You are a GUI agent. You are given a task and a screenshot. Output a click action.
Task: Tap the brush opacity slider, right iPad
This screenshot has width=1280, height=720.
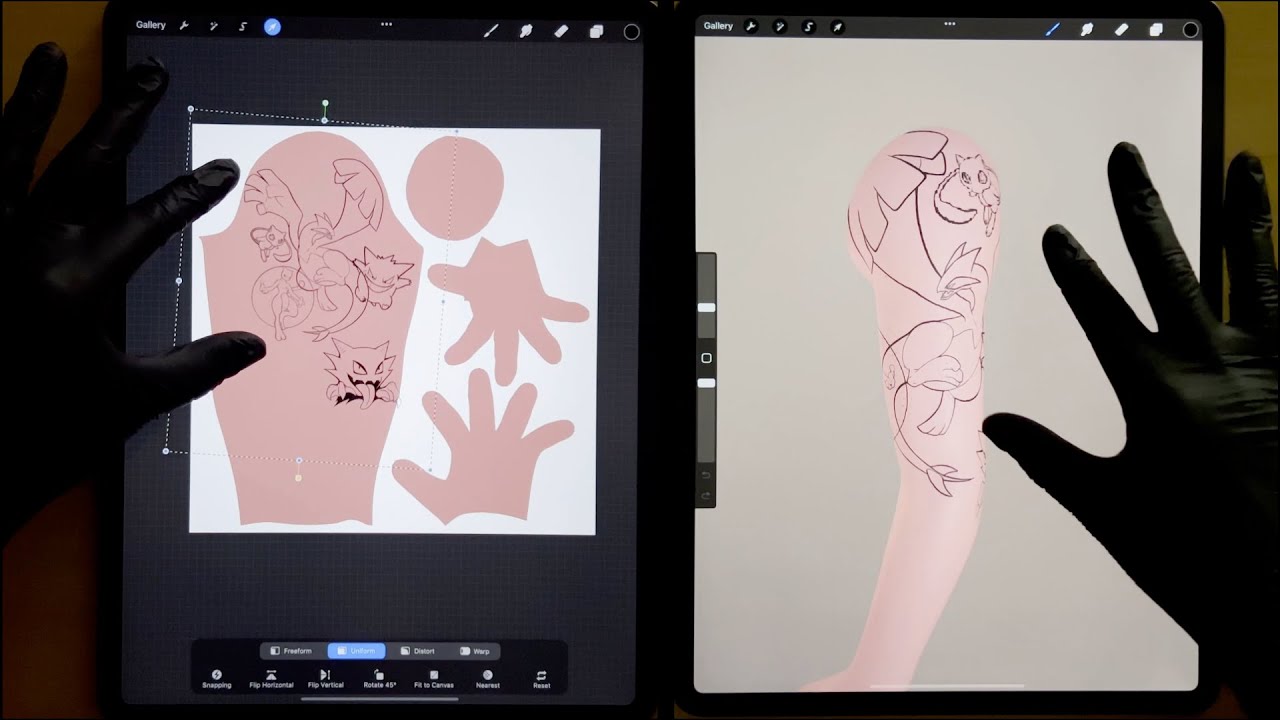[706, 383]
